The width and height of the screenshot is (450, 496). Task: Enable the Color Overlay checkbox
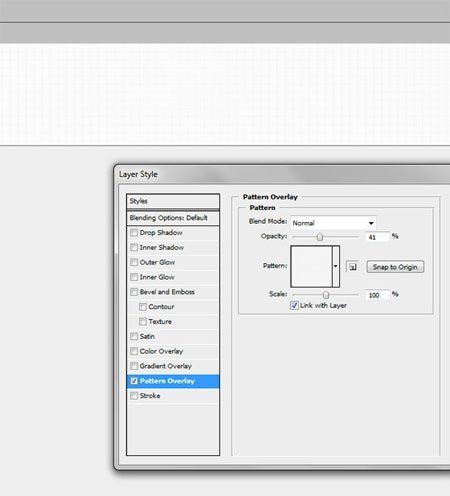tap(134, 351)
